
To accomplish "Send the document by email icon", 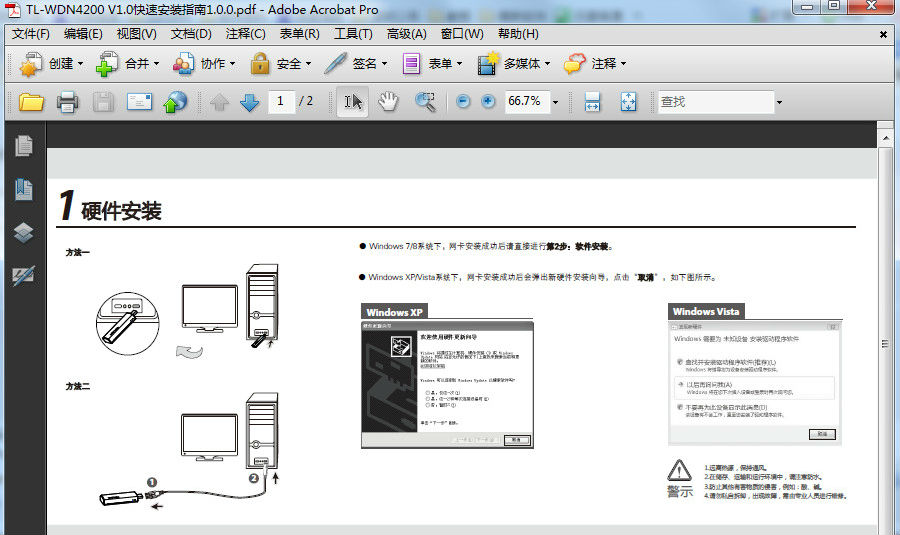I will (139, 102).
